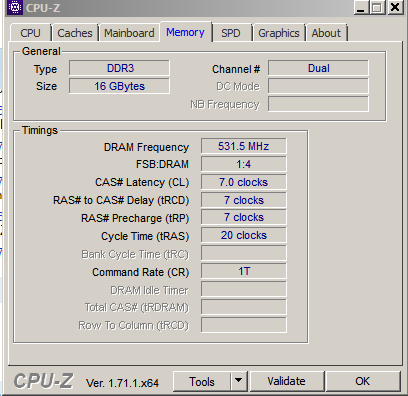The height and width of the screenshot is (396, 408).
Task: Click the empty Total CAS# (tRDRAM) field
Action: (244, 307)
